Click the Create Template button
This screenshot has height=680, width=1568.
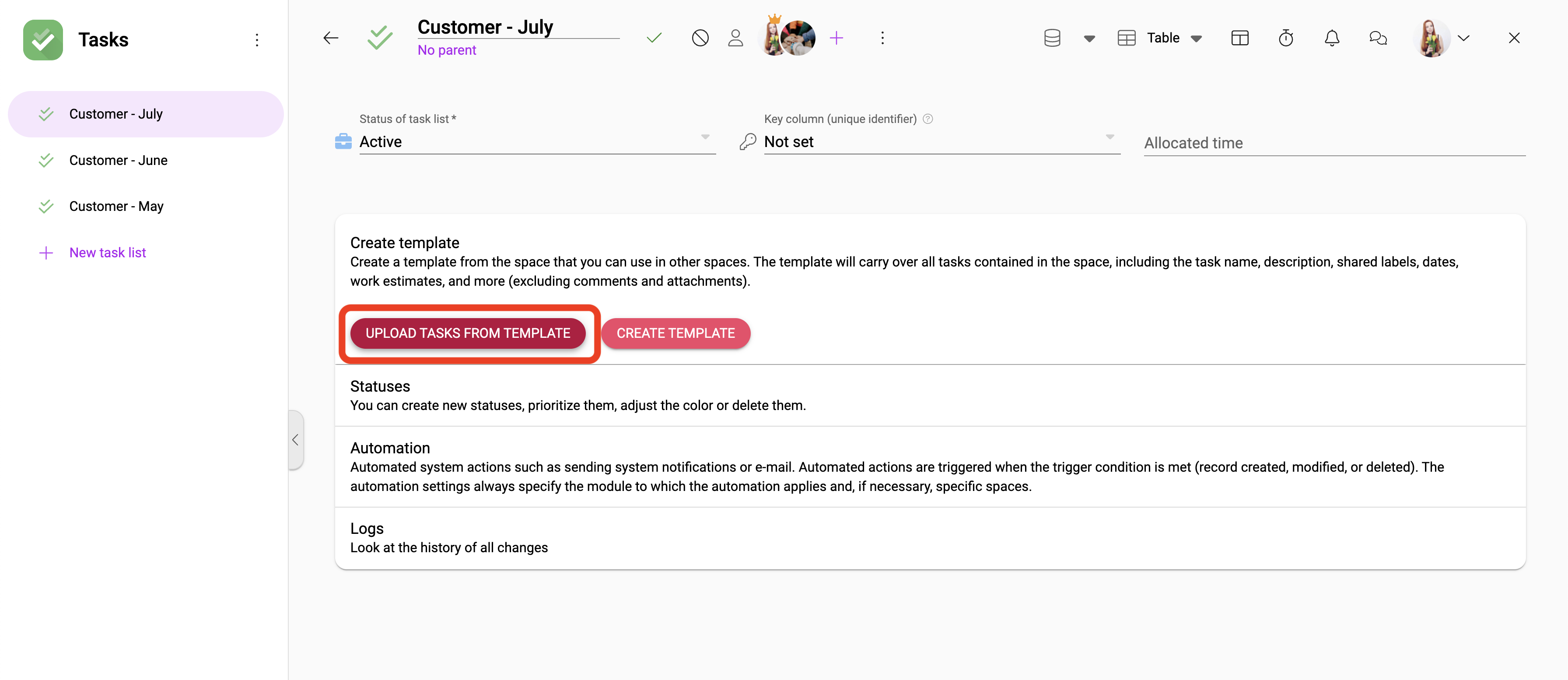coord(675,333)
